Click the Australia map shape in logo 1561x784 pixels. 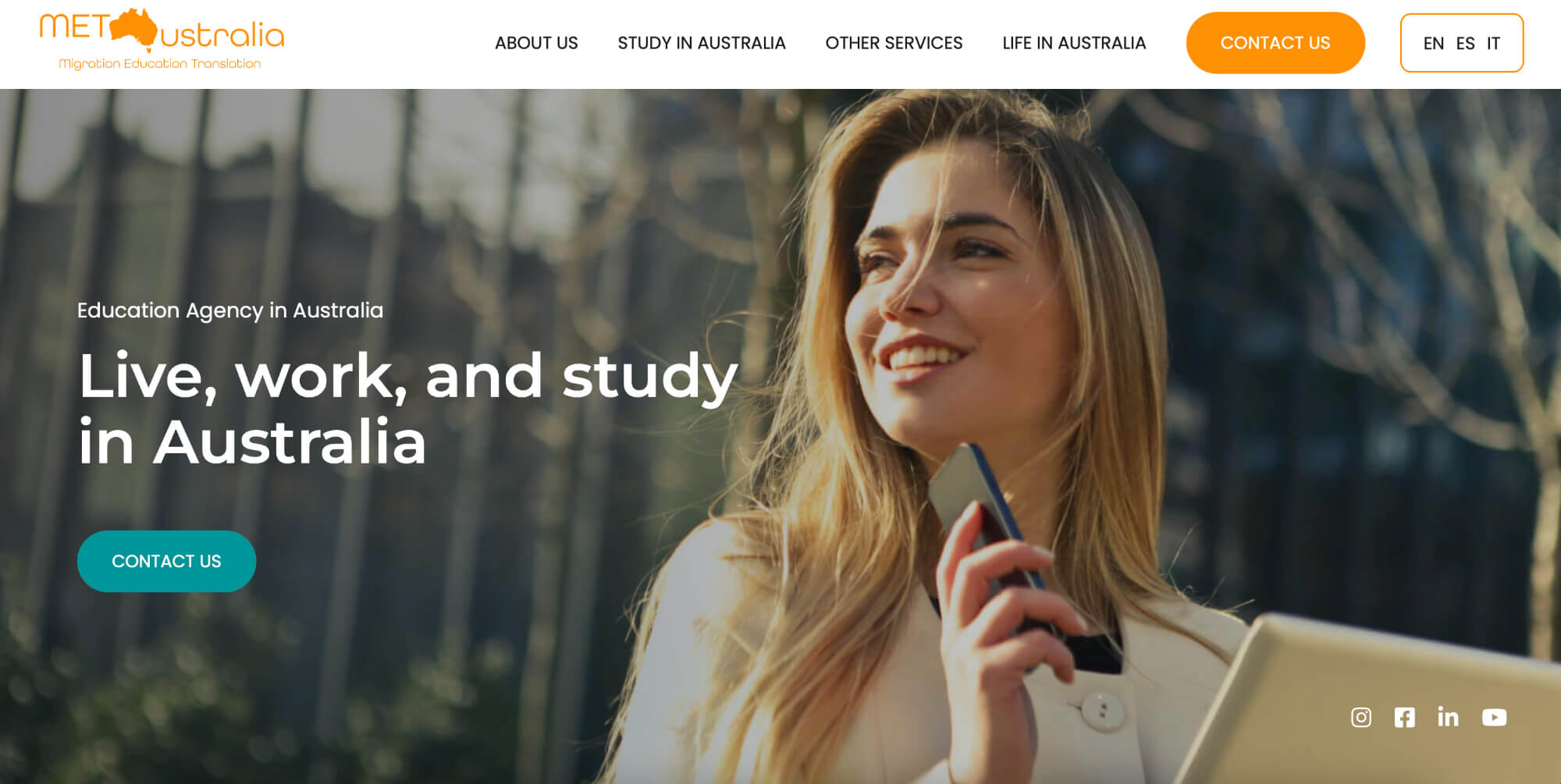tap(134, 28)
